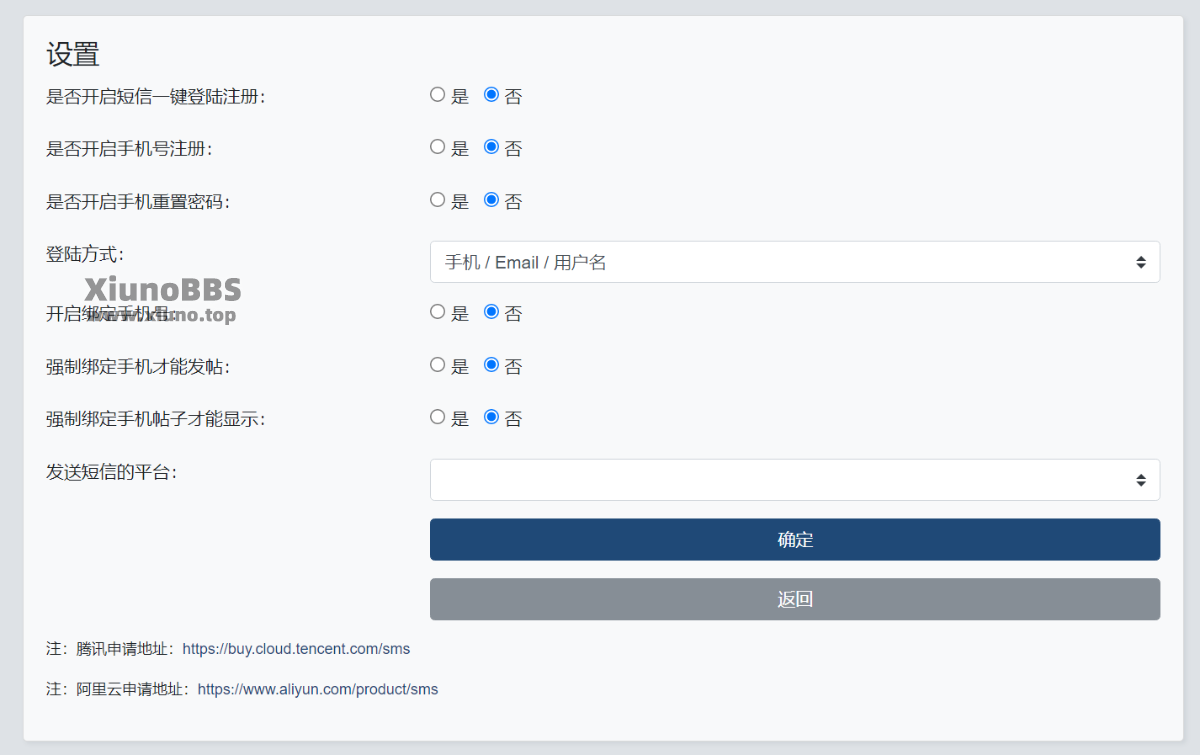This screenshot has height=755, width=1200.
Task: Select 是 for 强制绑定手机帖子才能显示
Action: click(x=437, y=417)
